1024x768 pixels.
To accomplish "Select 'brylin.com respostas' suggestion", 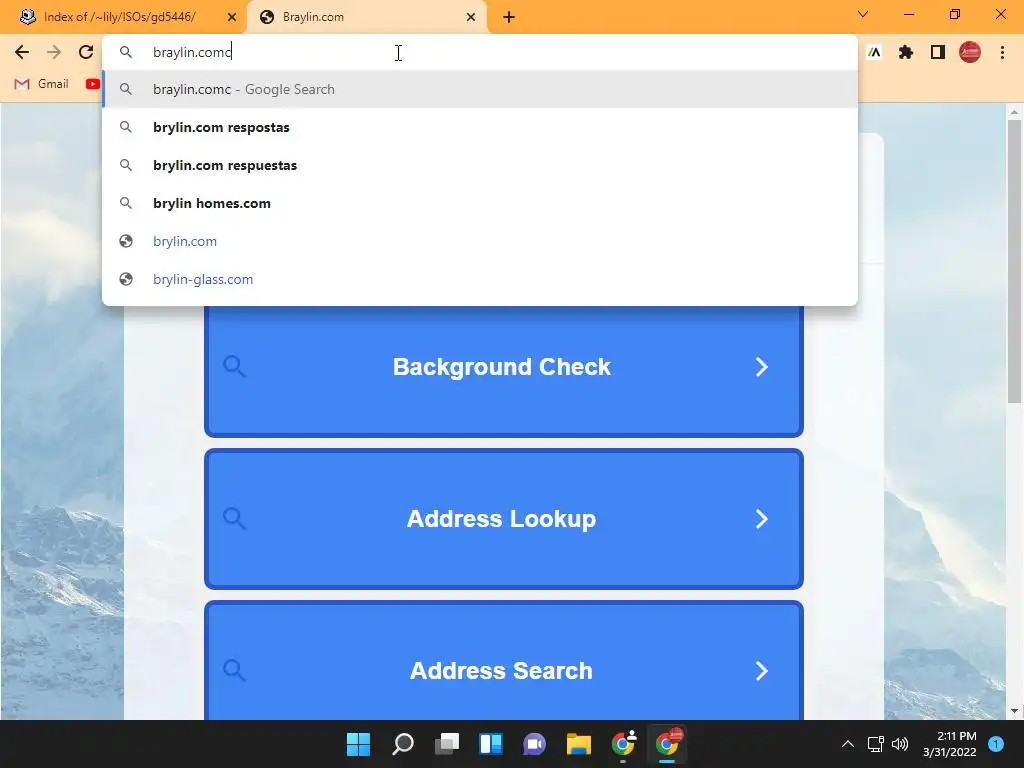I will tap(480, 127).
